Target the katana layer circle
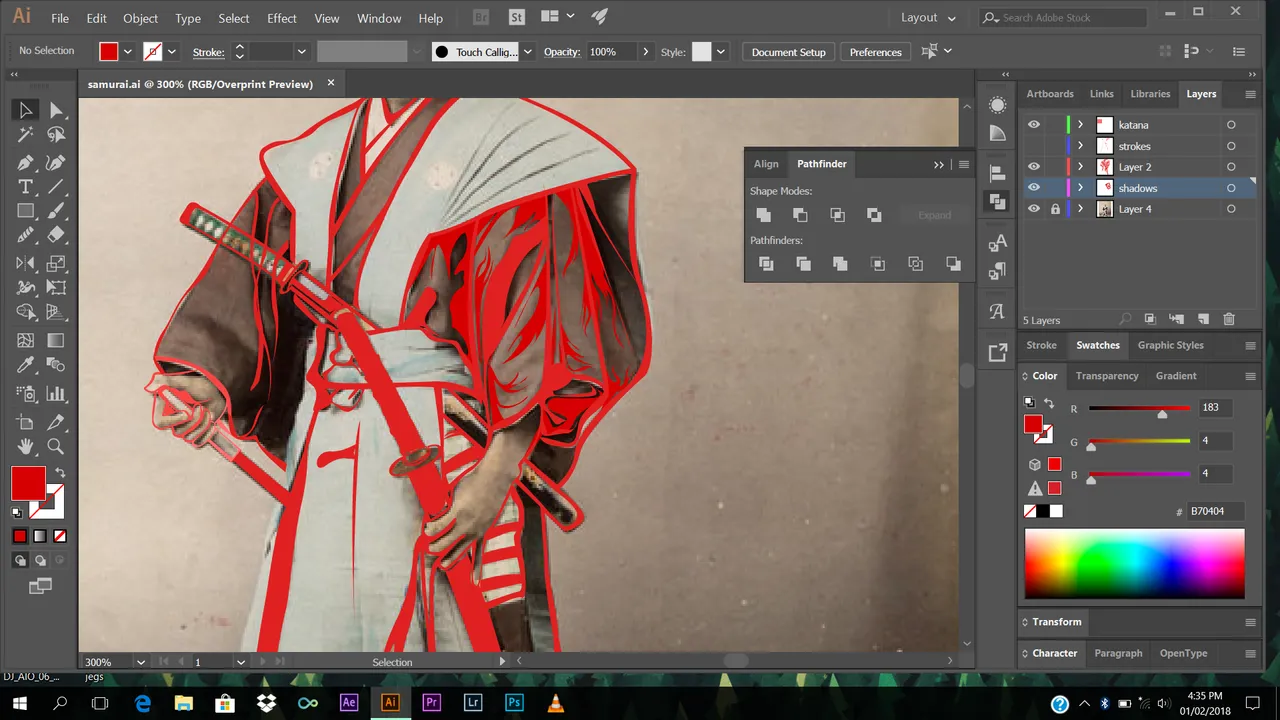The image size is (1280, 720). (1231, 125)
